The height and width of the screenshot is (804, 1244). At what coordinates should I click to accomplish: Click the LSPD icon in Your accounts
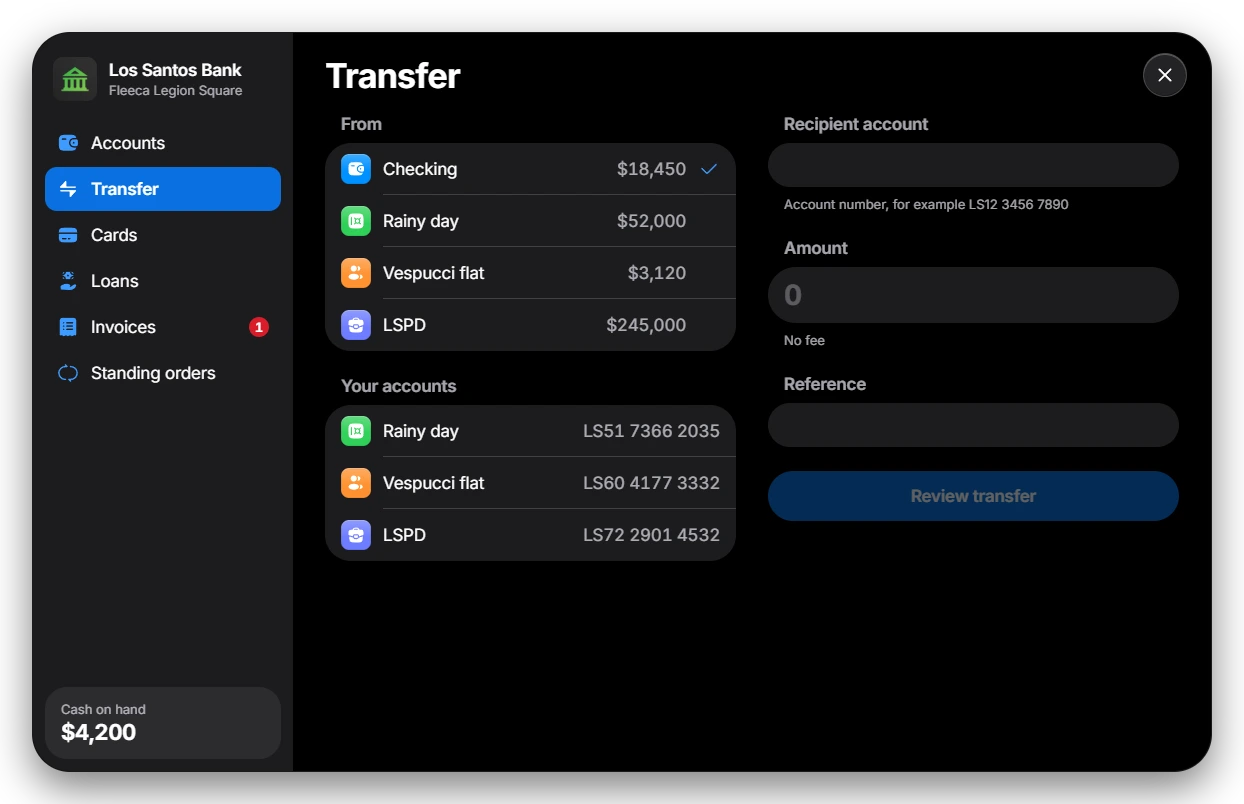click(356, 535)
